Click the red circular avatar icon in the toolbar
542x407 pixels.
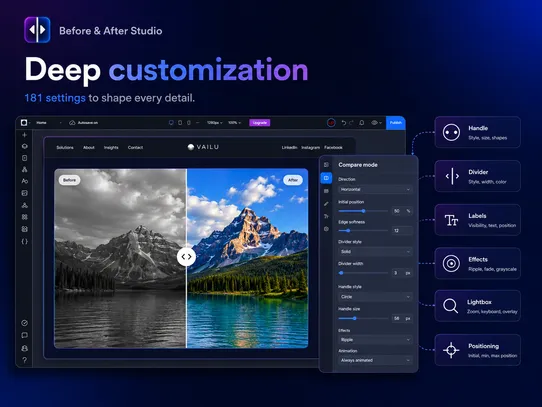click(x=331, y=123)
